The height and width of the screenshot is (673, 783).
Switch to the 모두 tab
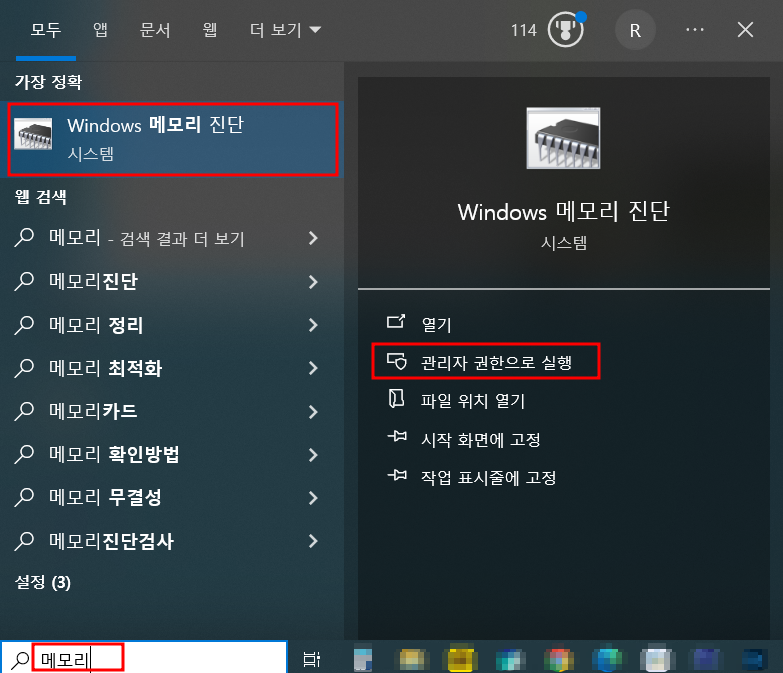[46, 30]
